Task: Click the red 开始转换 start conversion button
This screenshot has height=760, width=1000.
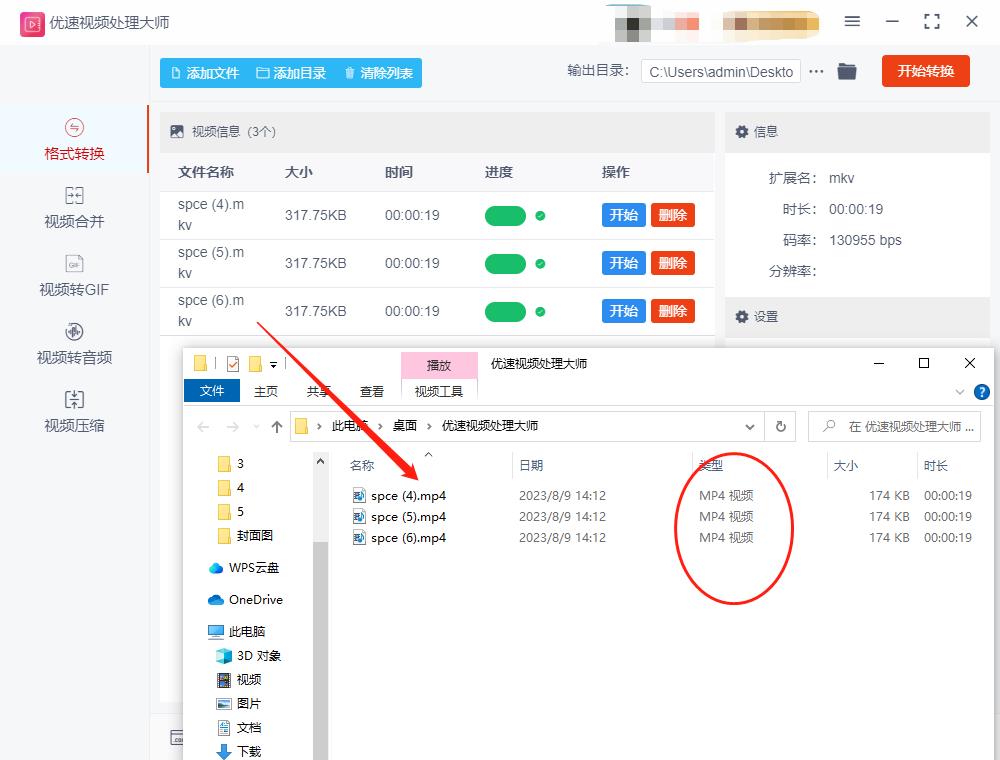Action: [x=925, y=71]
